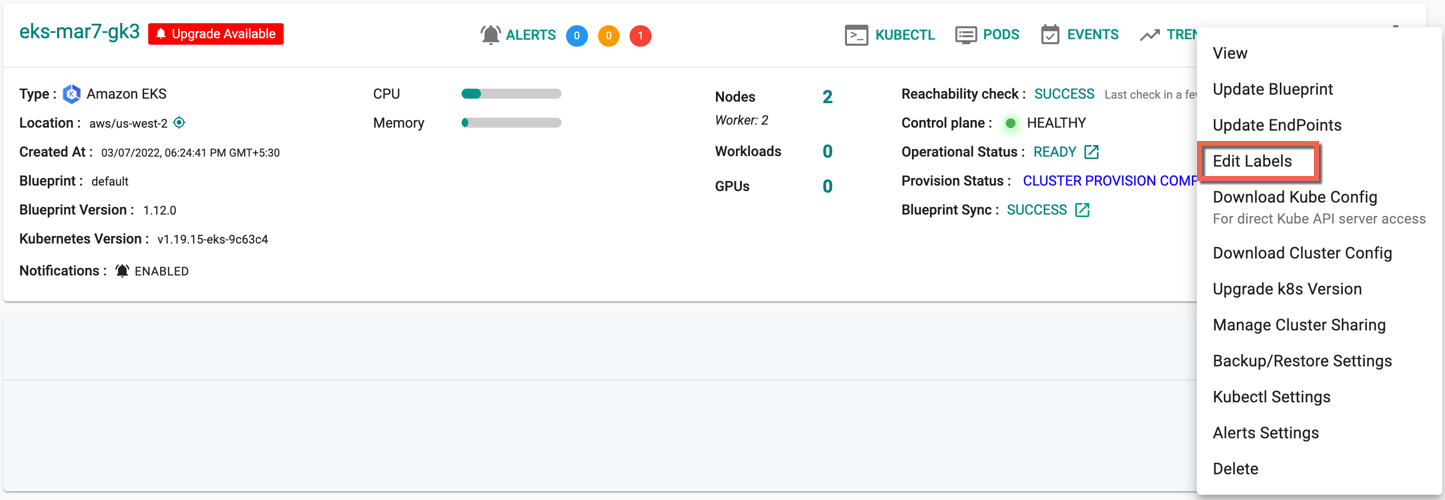Click the trends chart icon
This screenshot has width=1445, height=500.
click(1150, 35)
